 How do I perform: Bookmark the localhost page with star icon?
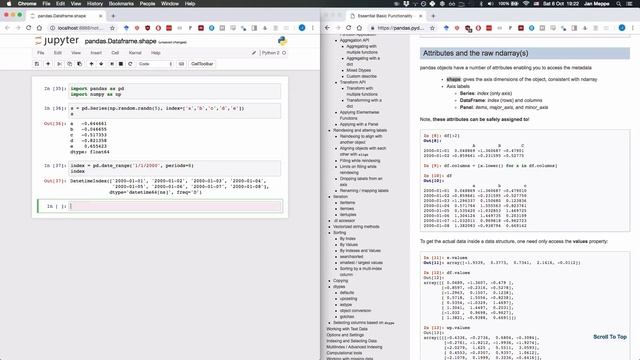(112, 28)
